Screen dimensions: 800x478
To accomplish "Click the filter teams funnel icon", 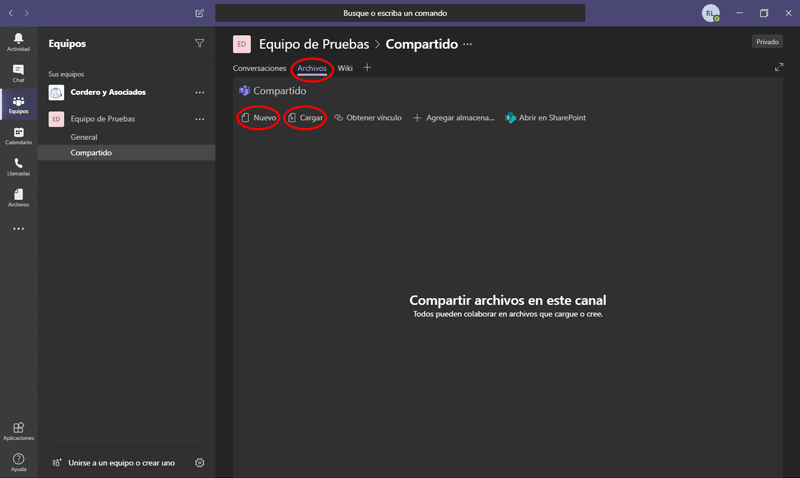I will [x=199, y=43].
